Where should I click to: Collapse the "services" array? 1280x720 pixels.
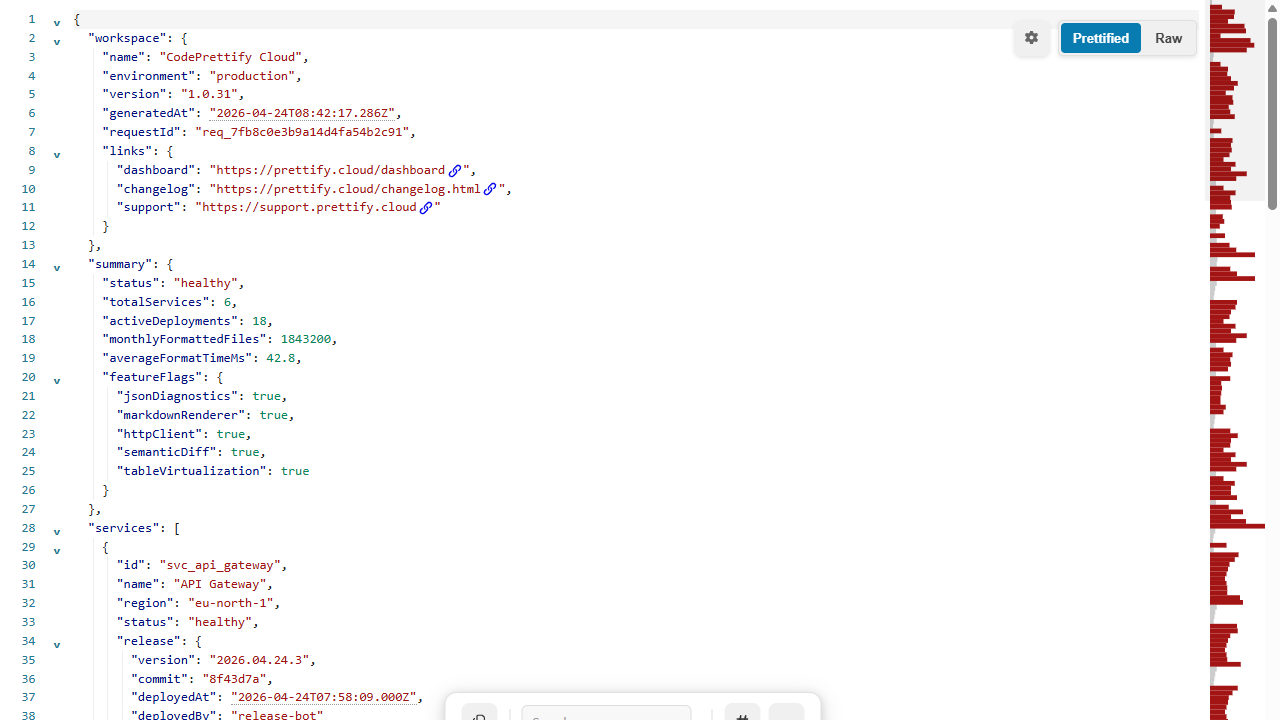point(57,532)
